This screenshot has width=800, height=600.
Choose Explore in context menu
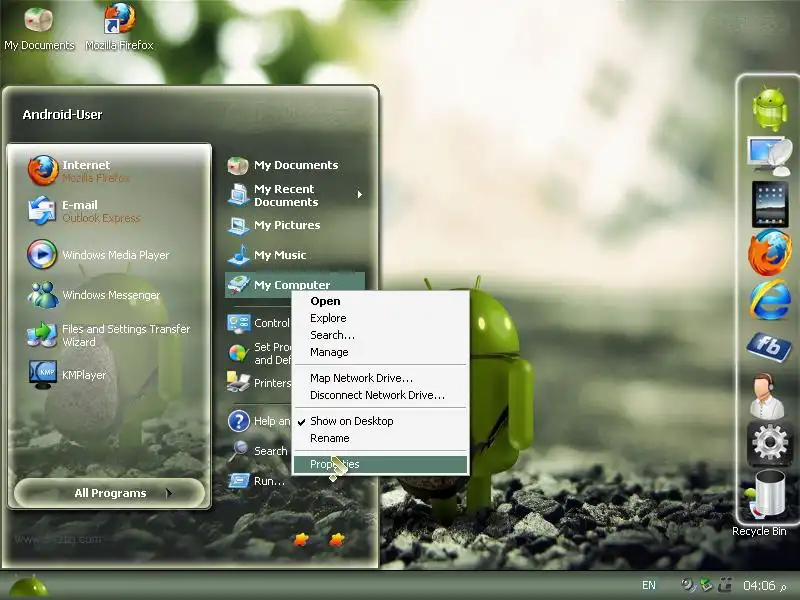381,318
